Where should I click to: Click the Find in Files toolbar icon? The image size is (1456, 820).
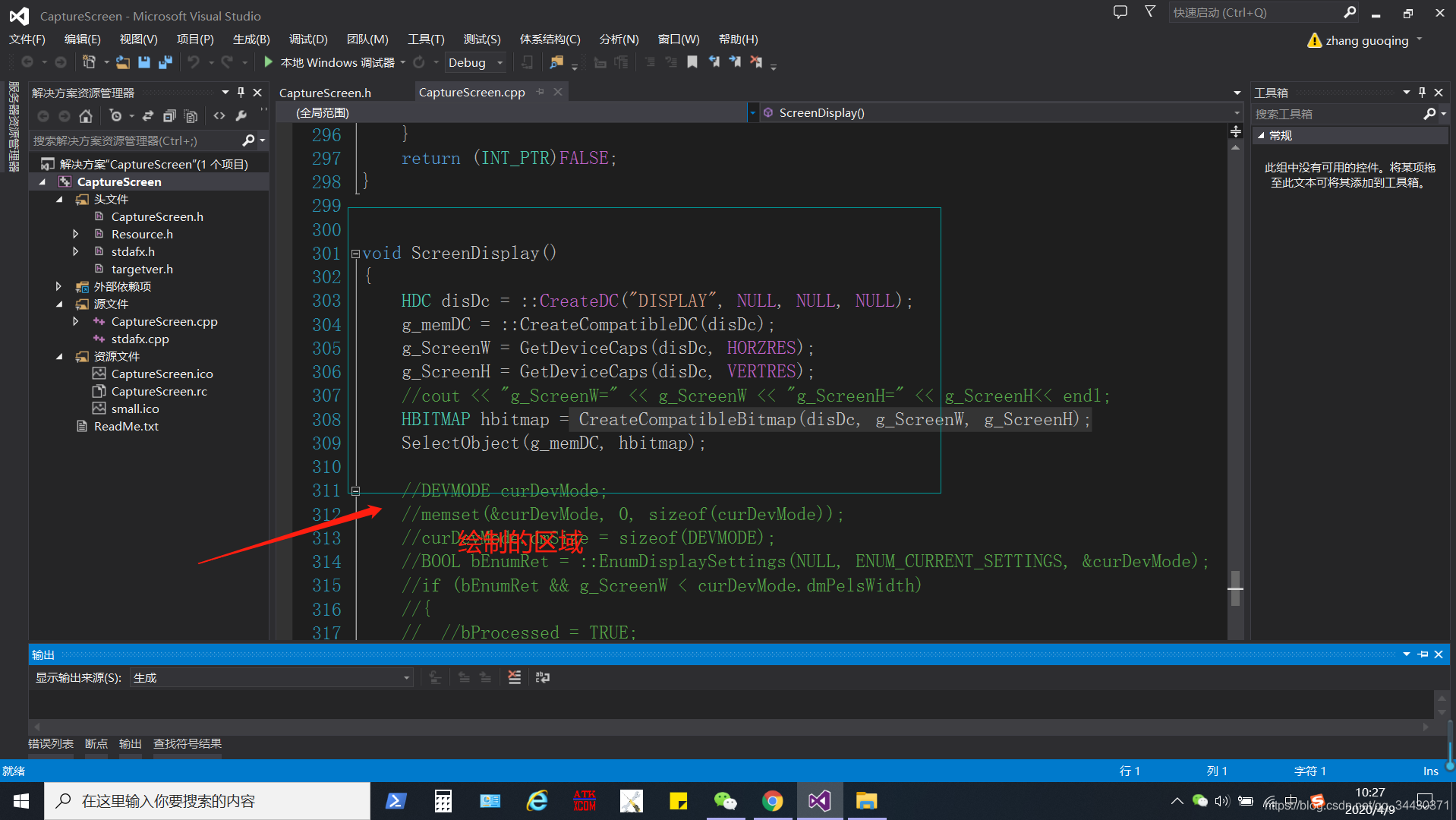(x=556, y=62)
